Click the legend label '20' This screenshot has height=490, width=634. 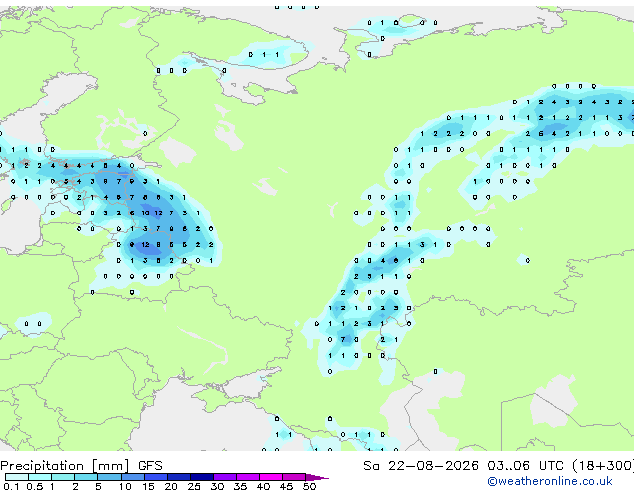(171, 486)
